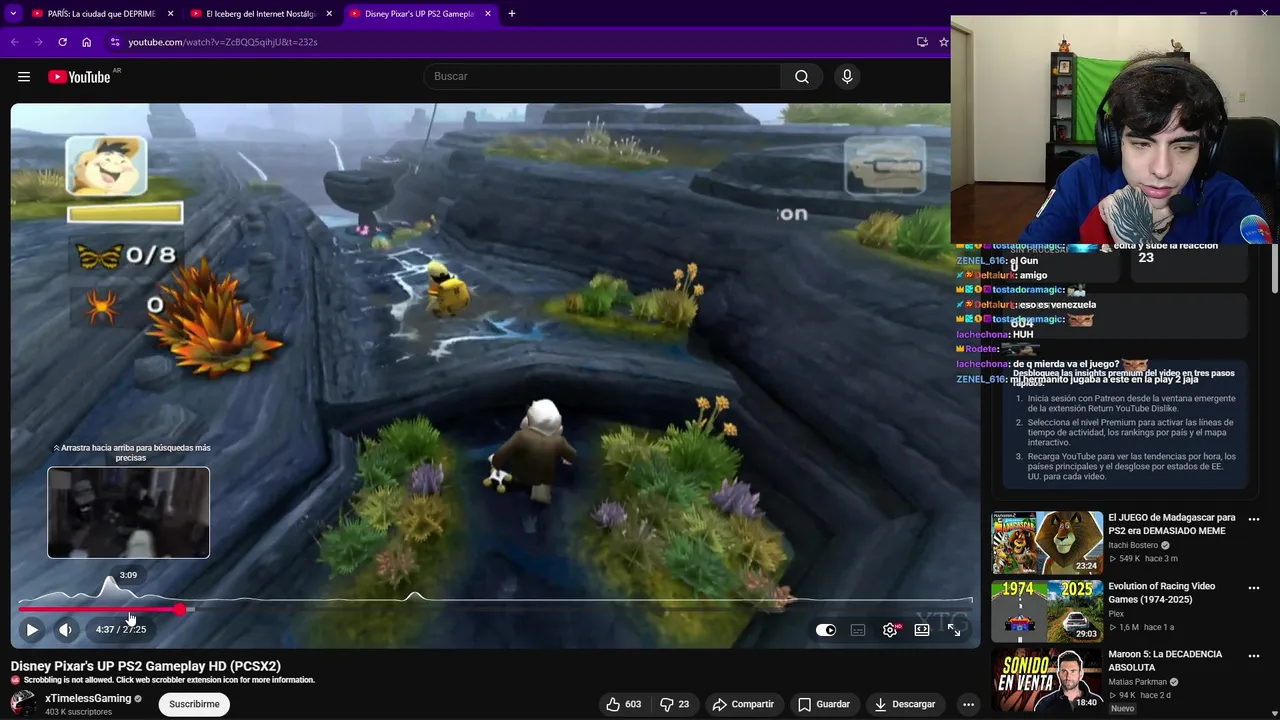1280x720 pixels.
Task: Select the Disney Pixar's UP PS2 tab
Action: (x=418, y=14)
